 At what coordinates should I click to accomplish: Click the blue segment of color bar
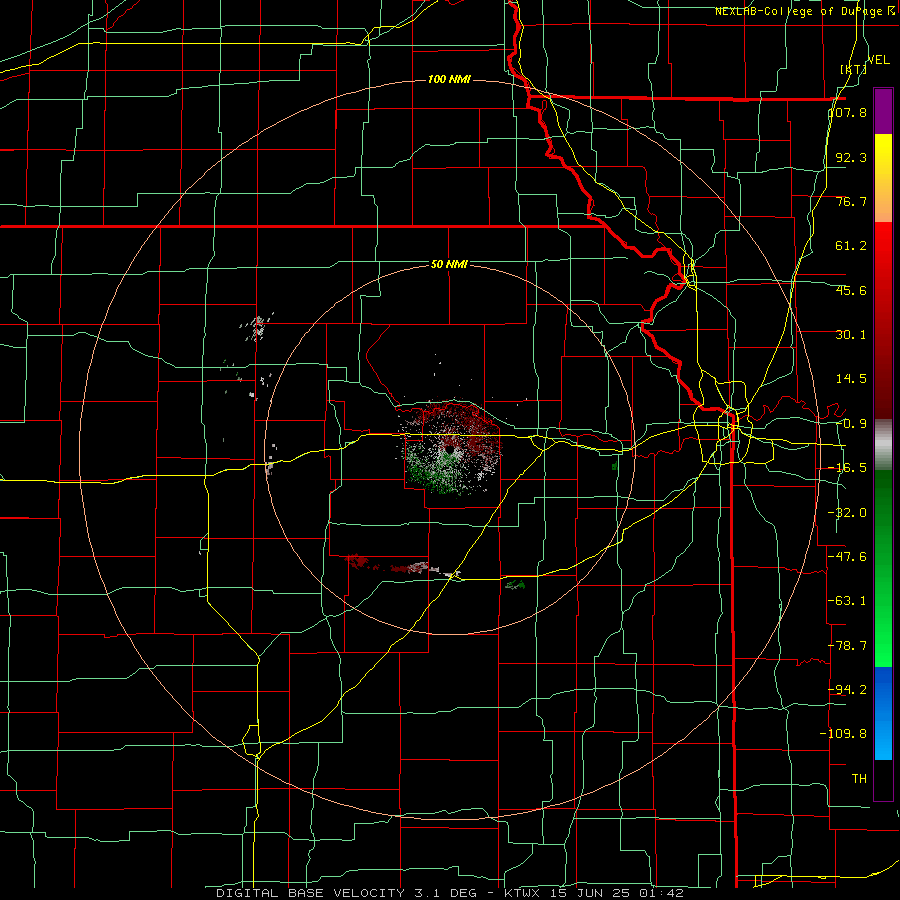(883, 713)
